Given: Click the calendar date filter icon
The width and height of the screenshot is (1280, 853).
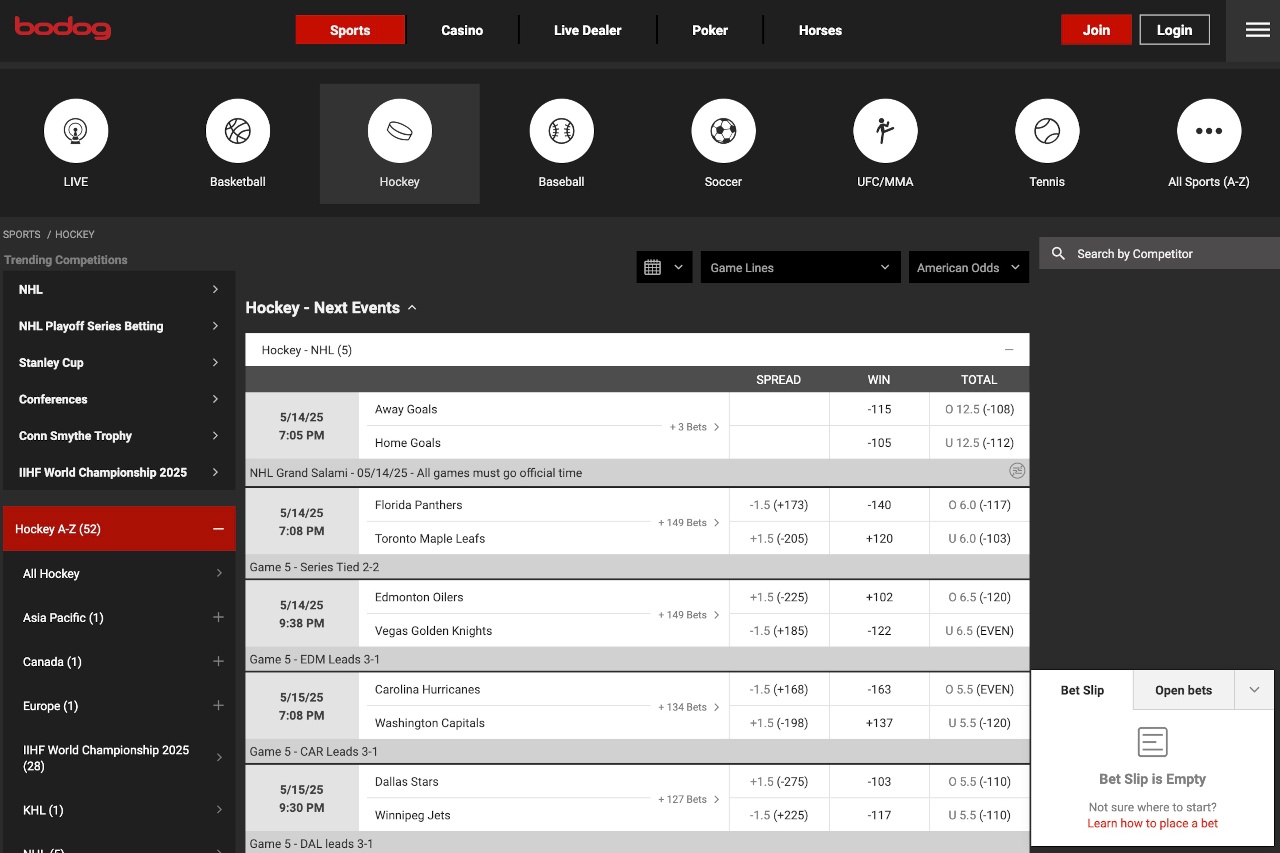Looking at the screenshot, I should click(x=653, y=267).
